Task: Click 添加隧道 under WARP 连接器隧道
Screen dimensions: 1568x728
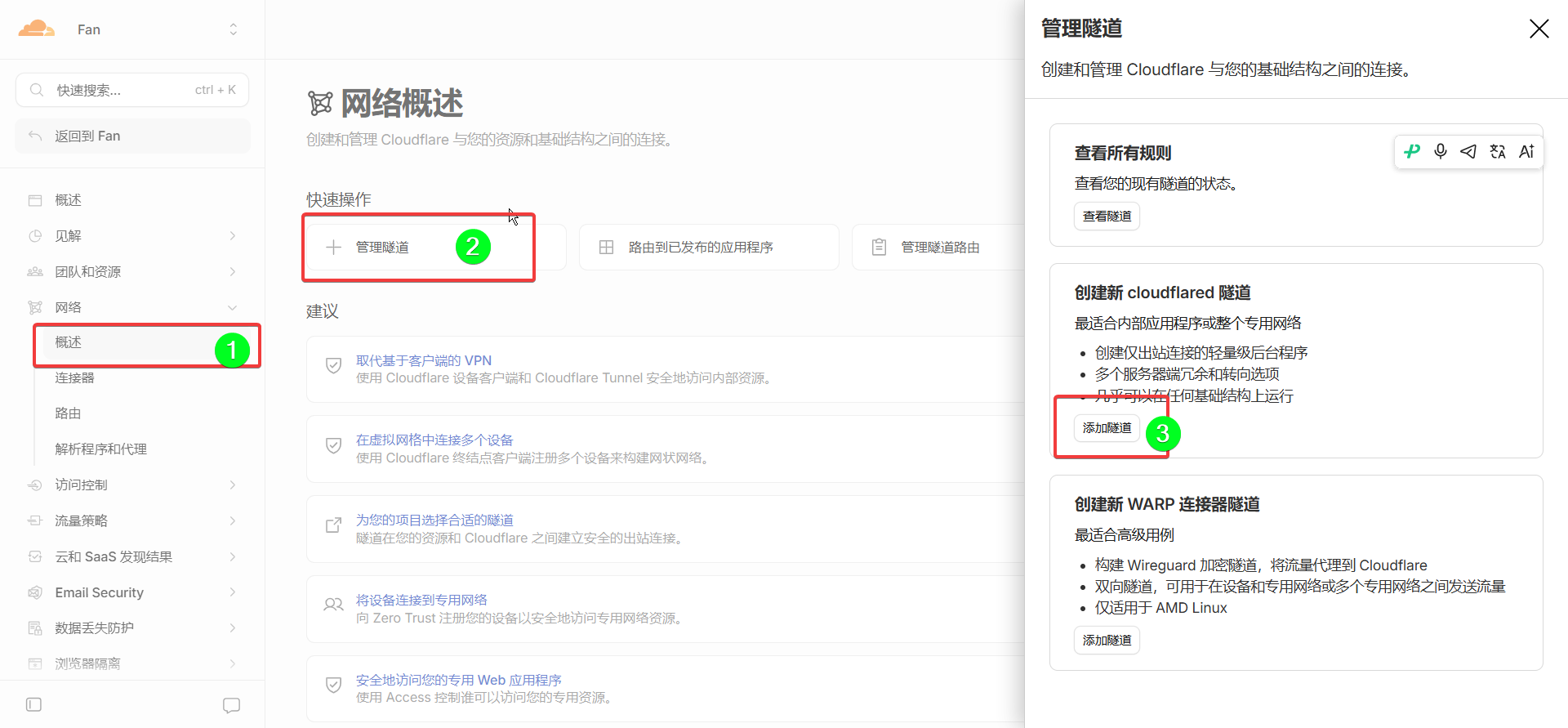Action: pyautogui.click(x=1107, y=641)
